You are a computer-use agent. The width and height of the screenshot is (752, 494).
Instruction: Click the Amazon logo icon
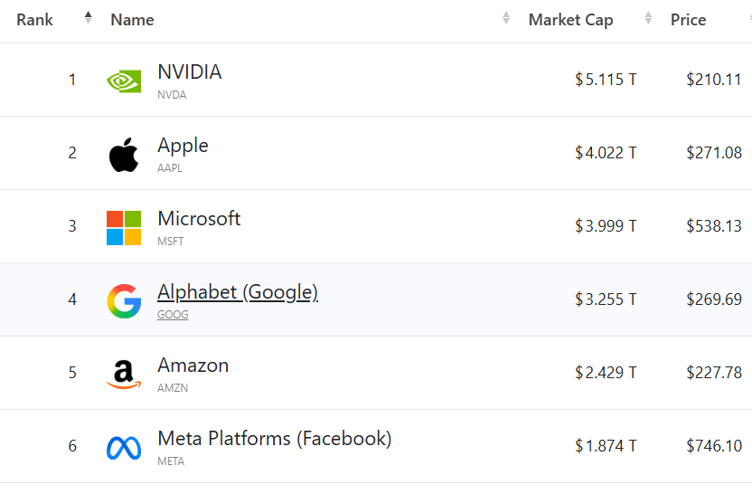(x=124, y=374)
